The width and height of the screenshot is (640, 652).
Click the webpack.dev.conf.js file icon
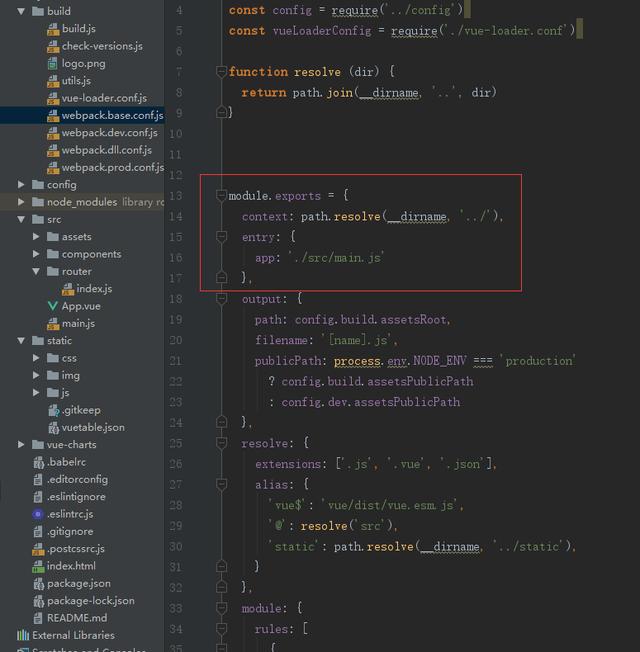[53, 133]
